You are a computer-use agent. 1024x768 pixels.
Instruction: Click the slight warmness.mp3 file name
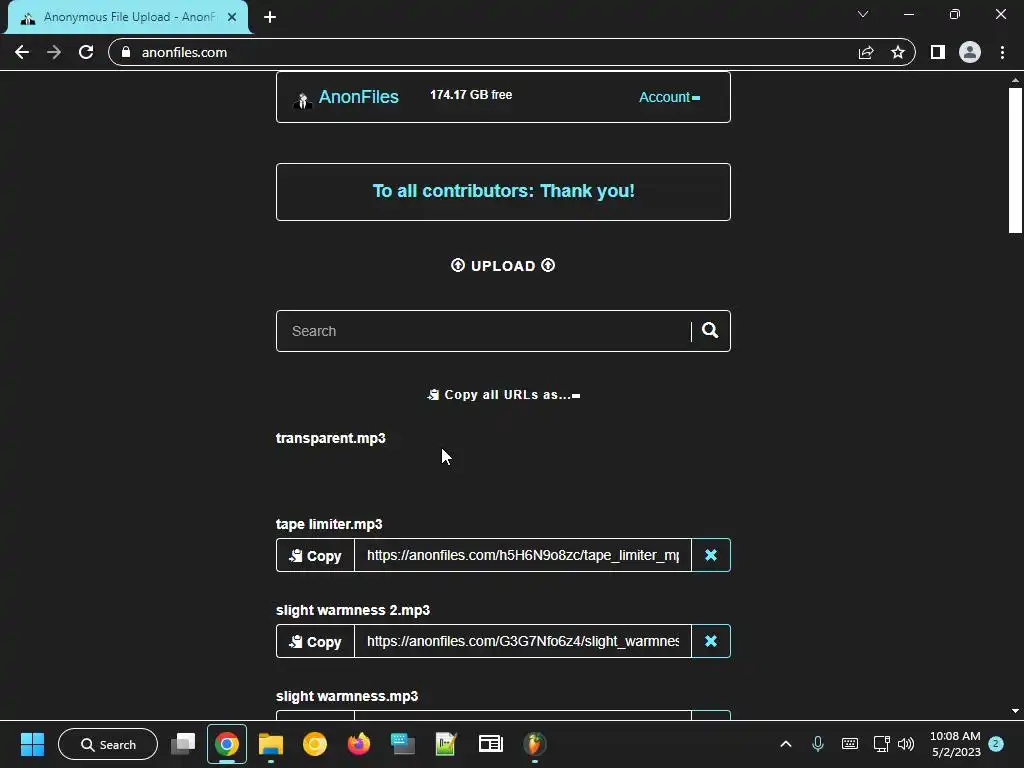click(x=347, y=696)
